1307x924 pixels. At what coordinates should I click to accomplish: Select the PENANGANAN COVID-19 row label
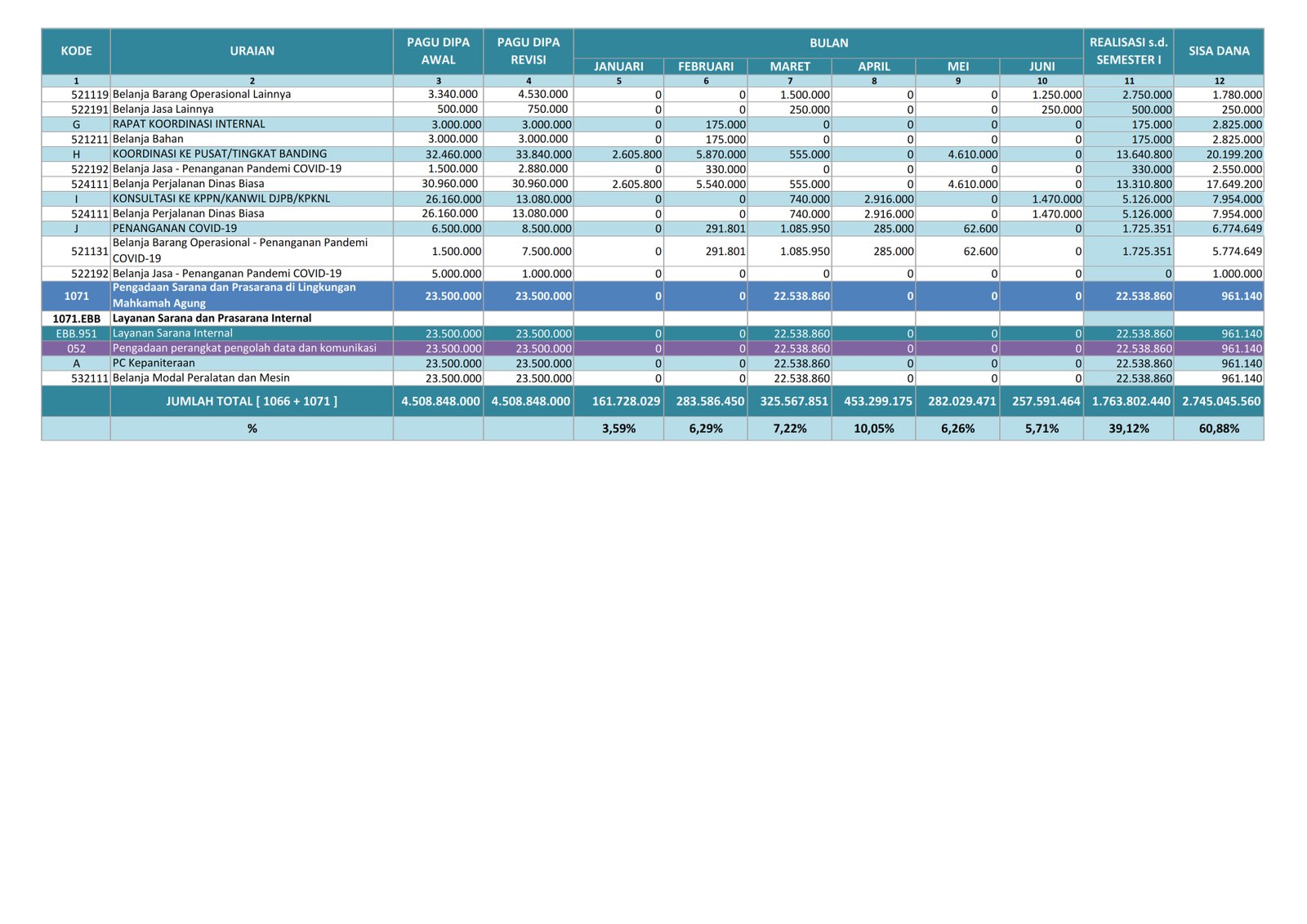[175, 229]
